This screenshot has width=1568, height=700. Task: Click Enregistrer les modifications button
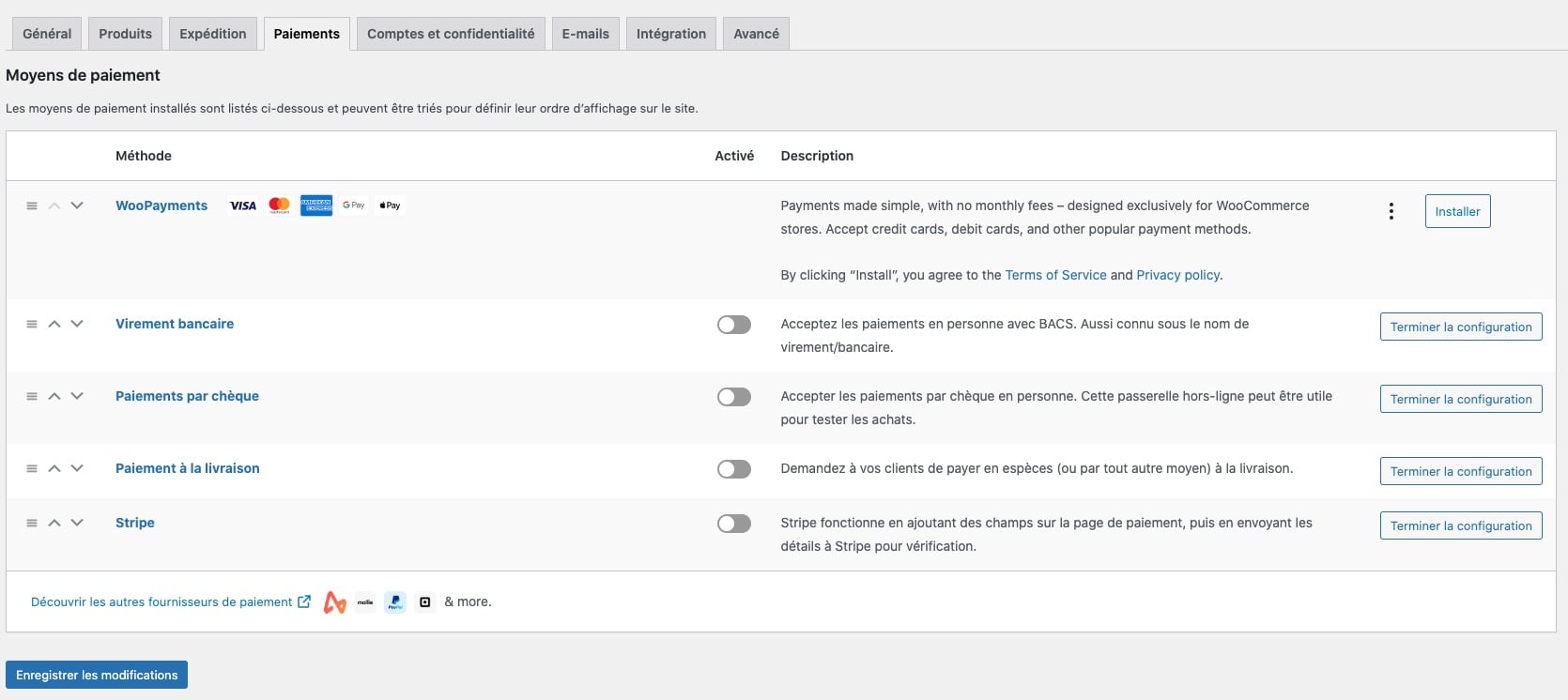(x=97, y=675)
